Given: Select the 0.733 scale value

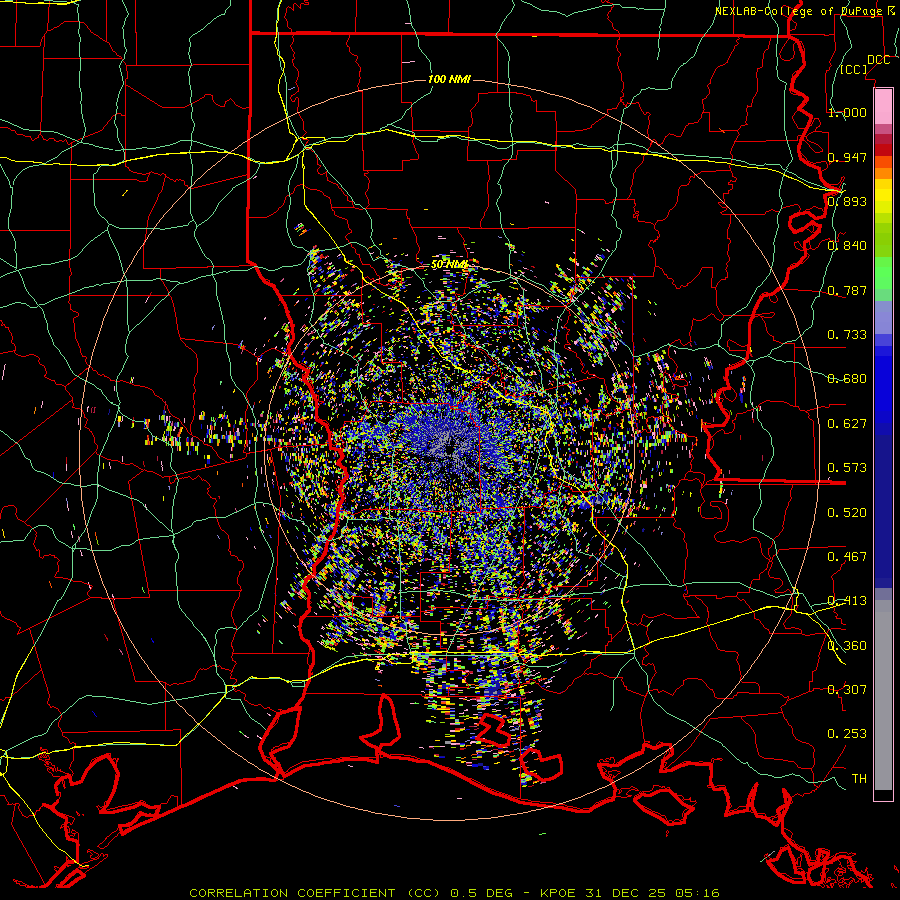Looking at the screenshot, I should pos(847,335).
